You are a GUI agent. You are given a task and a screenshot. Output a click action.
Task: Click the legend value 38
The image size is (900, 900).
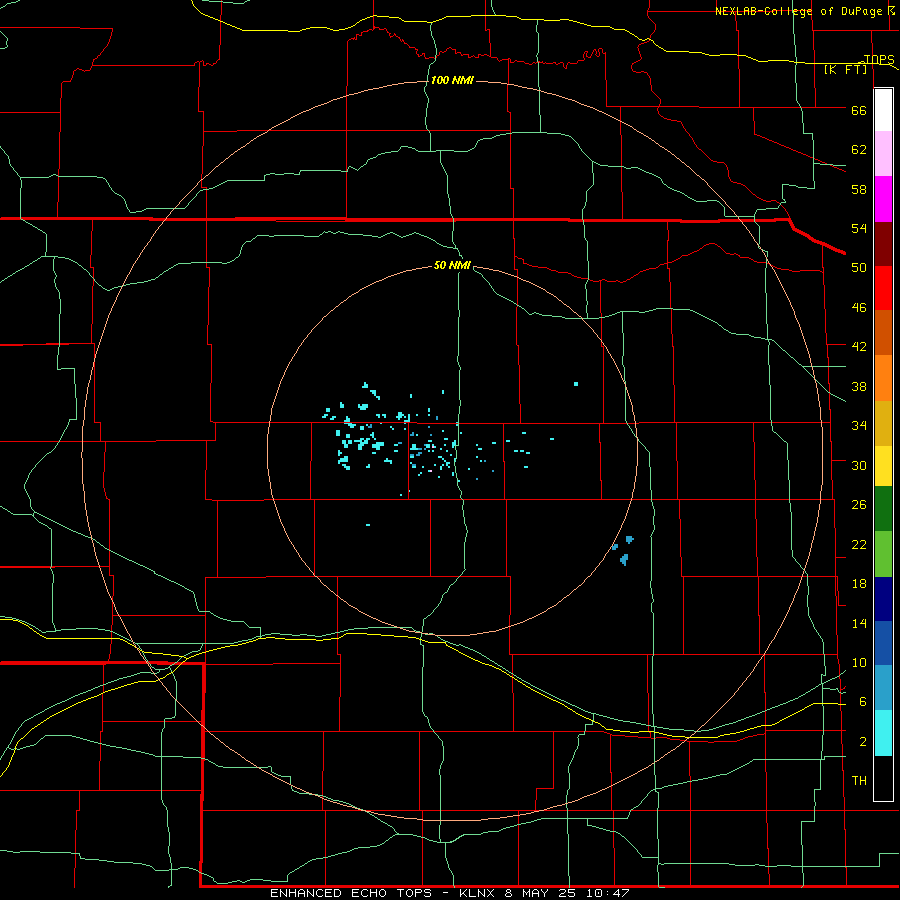point(859,387)
